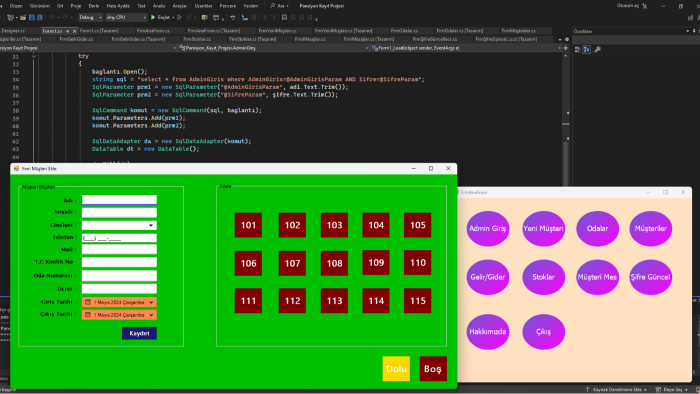Viewport: 700px width, 394px height.
Task: Click the Undo arrow in toolbar
Action: (x=52, y=17)
